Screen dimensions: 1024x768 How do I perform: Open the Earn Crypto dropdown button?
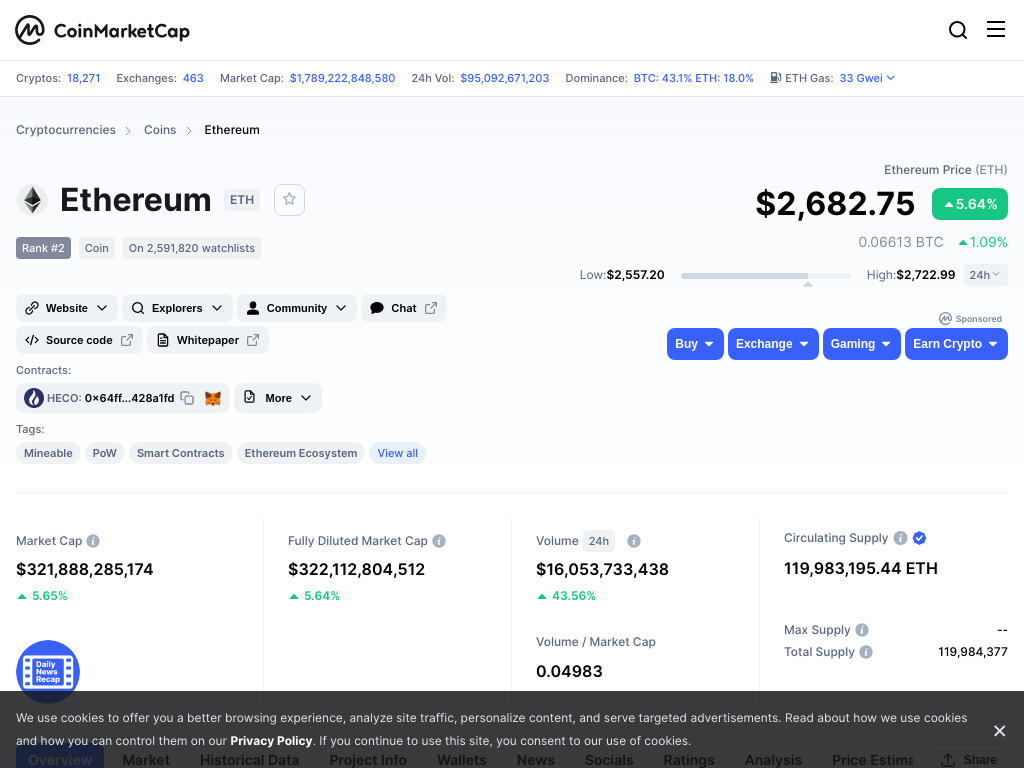click(x=955, y=344)
